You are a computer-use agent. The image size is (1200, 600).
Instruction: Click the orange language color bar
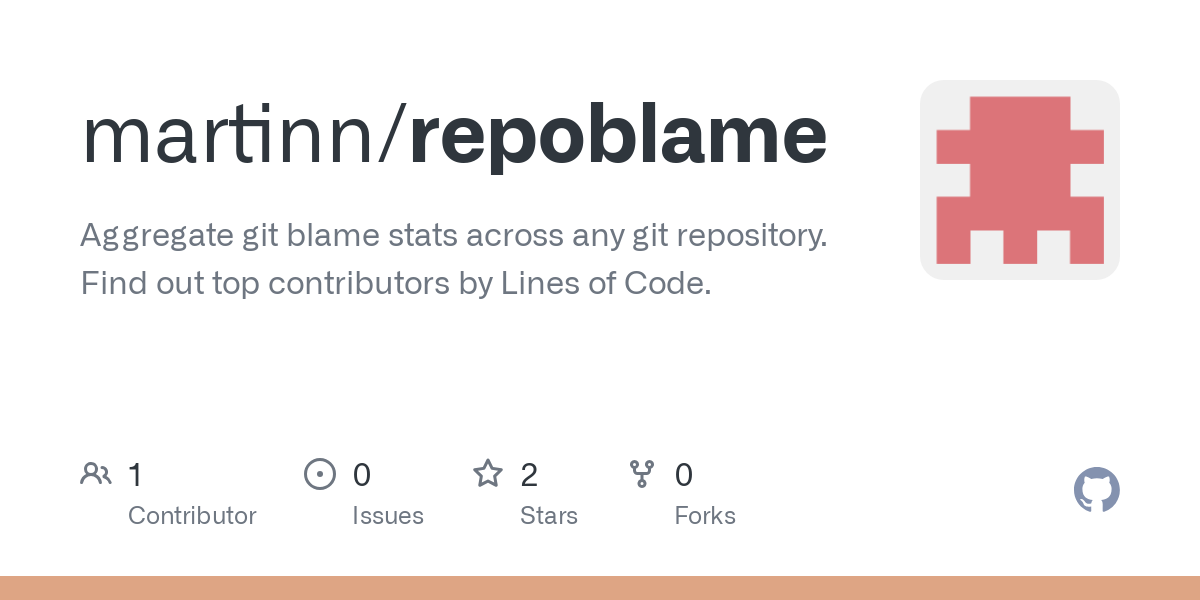point(600,588)
